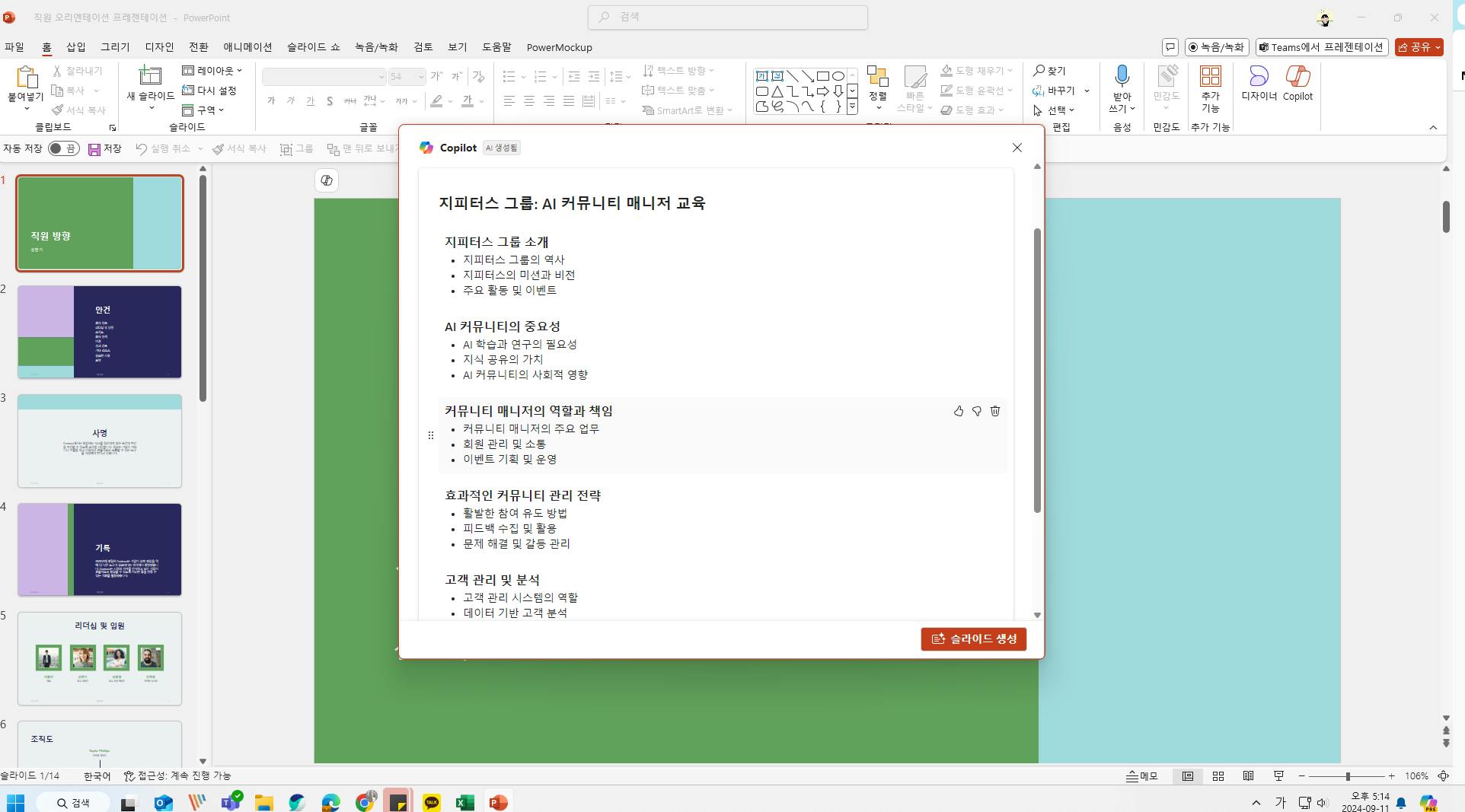Open Microsoft Teams from the taskbar
1465x812 pixels.
tap(231, 802)
